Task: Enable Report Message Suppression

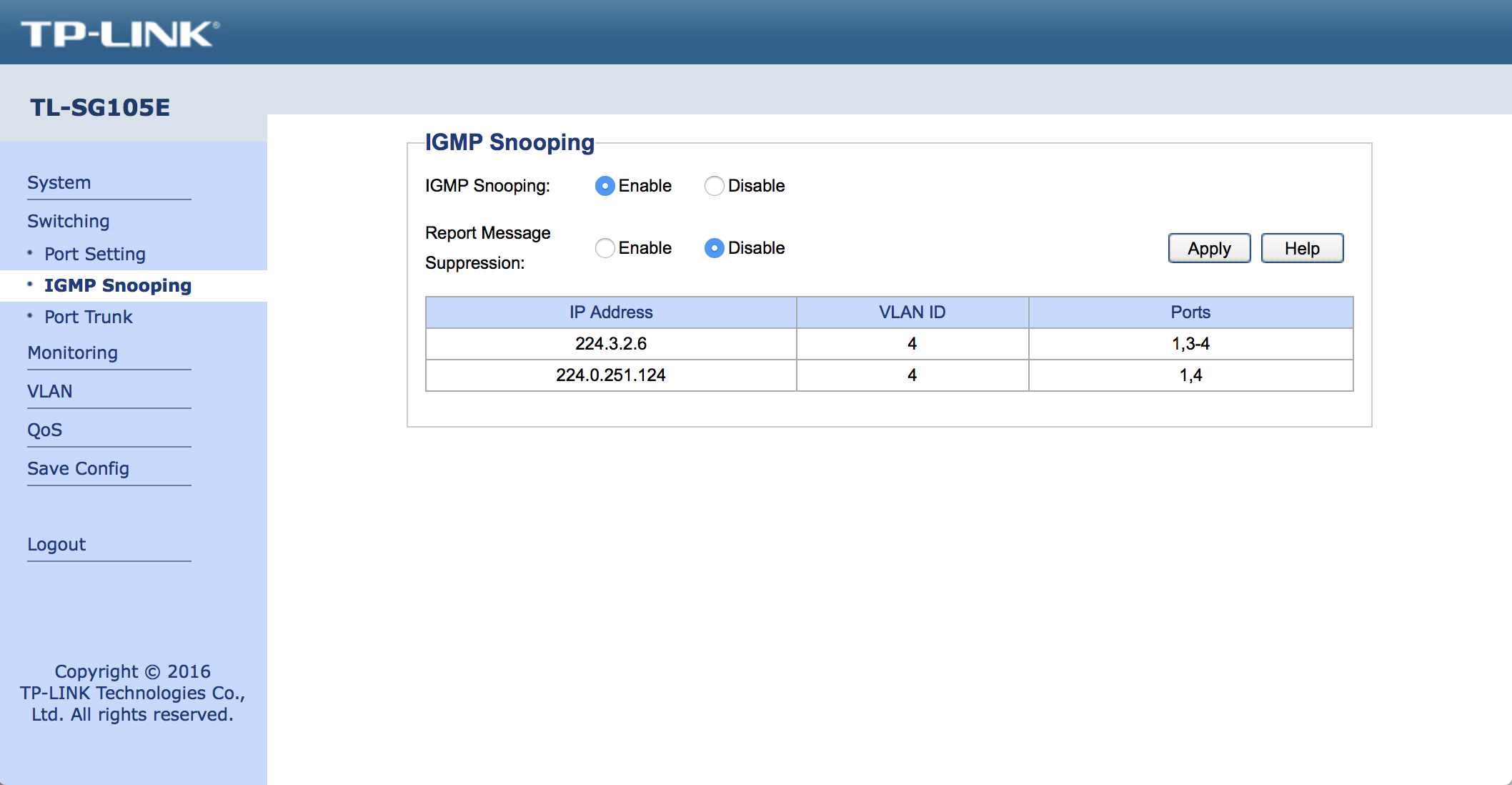Action: tap(605, 248)
